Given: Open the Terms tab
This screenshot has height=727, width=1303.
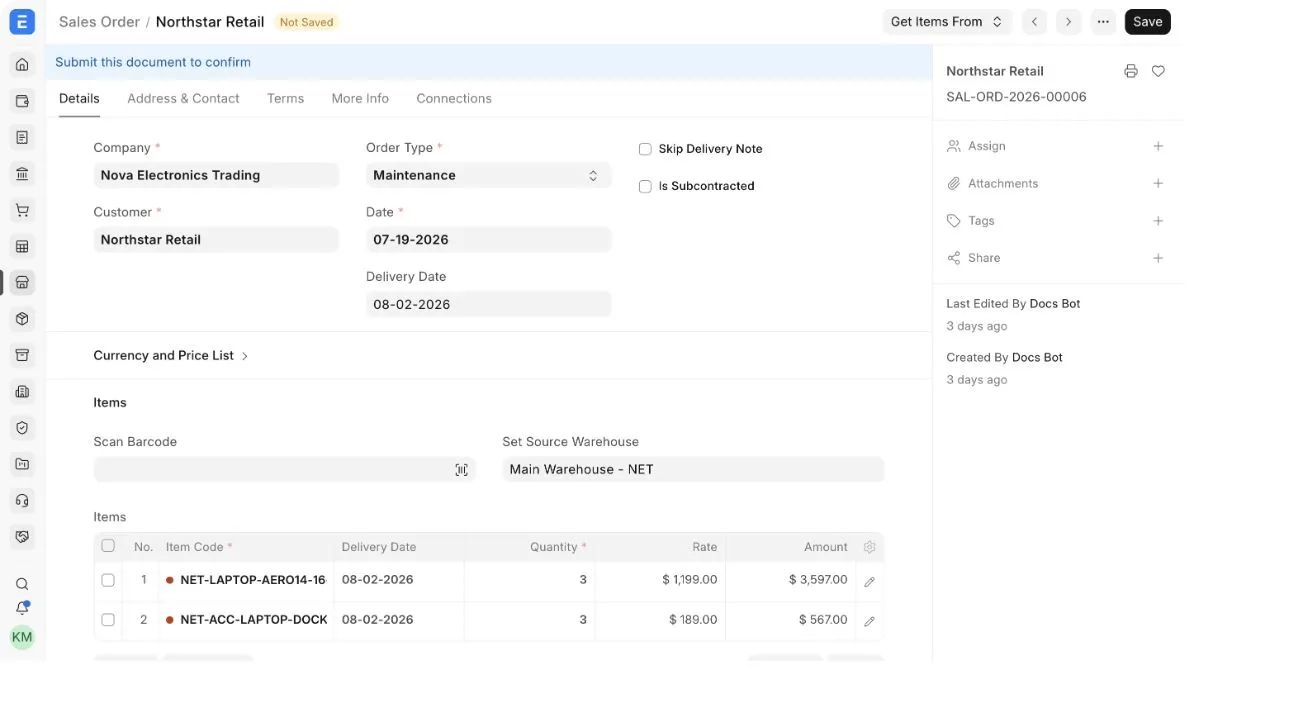Looking at the screenshot, I should pyautogui.click(x=285, y=98).
